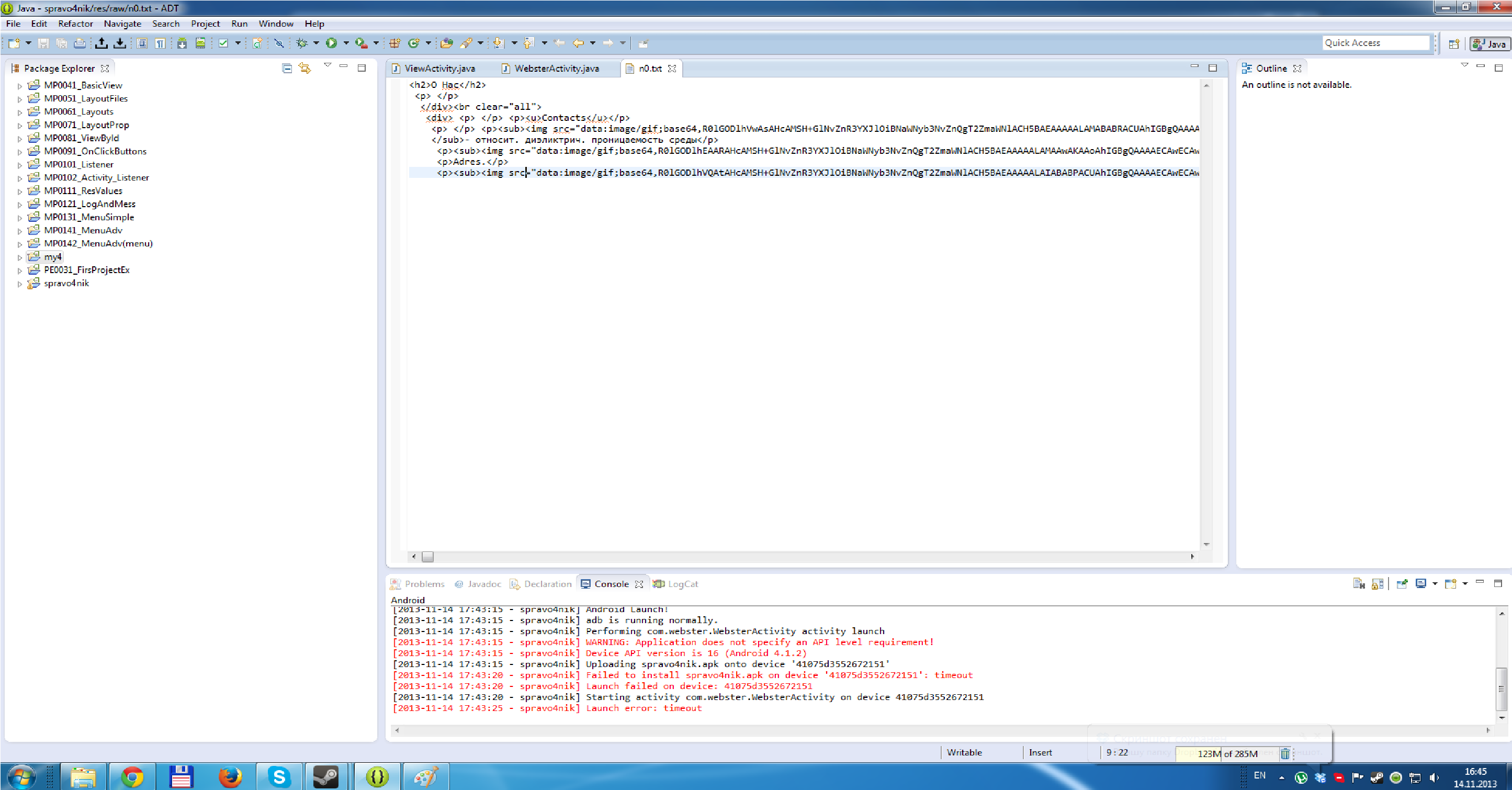
Task: Click the green Run launch button
Action: (x=331, y=43)
